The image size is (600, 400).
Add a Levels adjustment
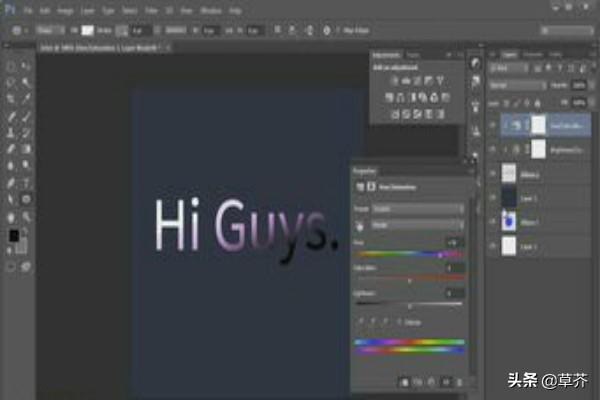pyautogui.click(x=406, y=81)
